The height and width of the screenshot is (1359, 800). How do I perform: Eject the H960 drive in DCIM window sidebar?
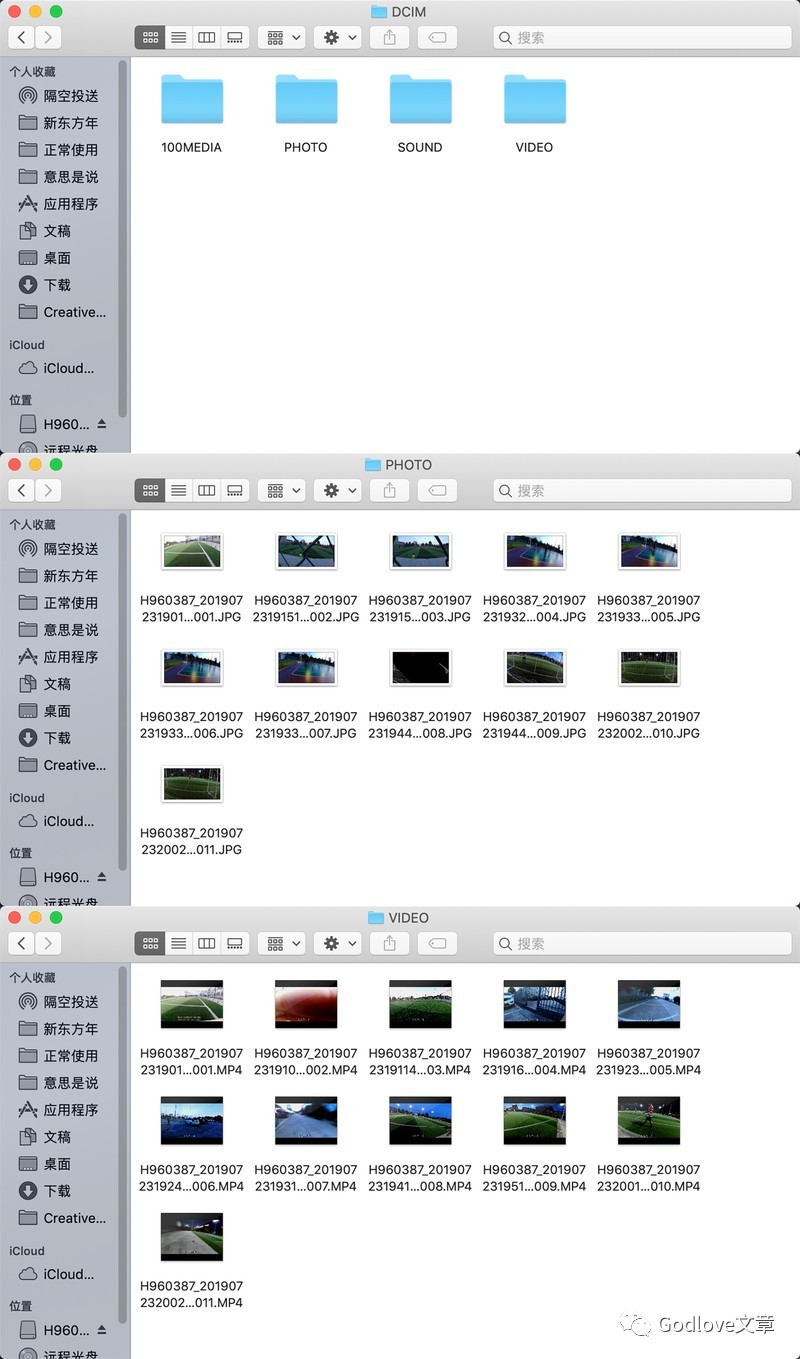[x=102, y=424]
